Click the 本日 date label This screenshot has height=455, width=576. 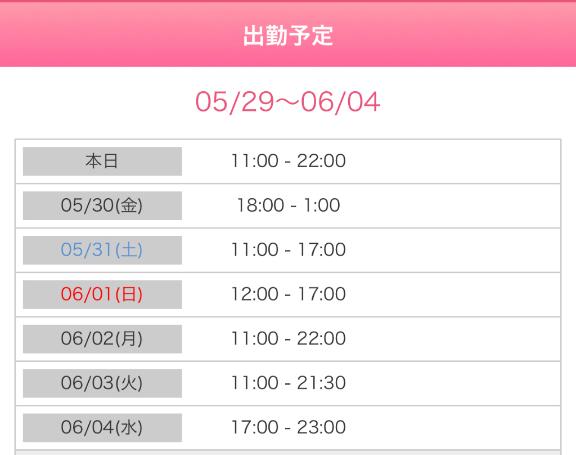(102, 161)
